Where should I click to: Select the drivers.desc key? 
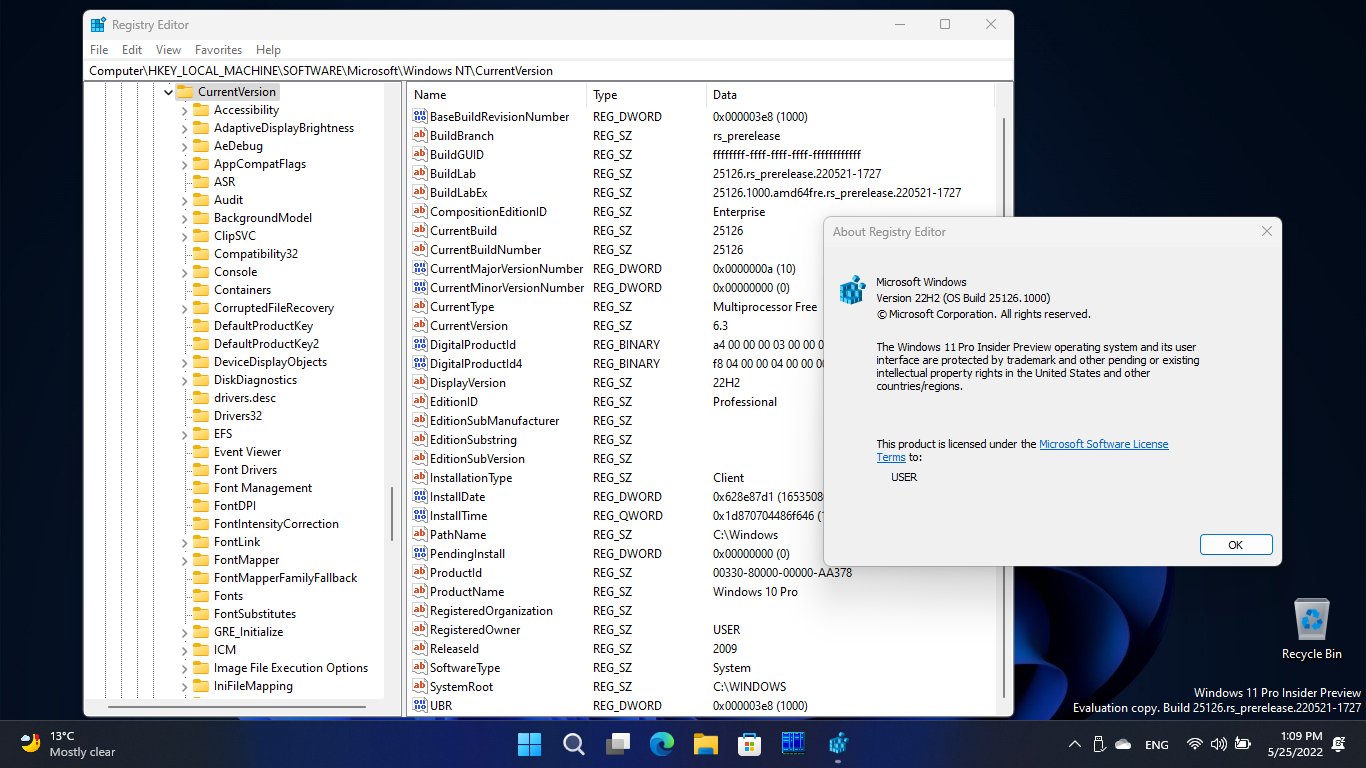coord(244,398)
